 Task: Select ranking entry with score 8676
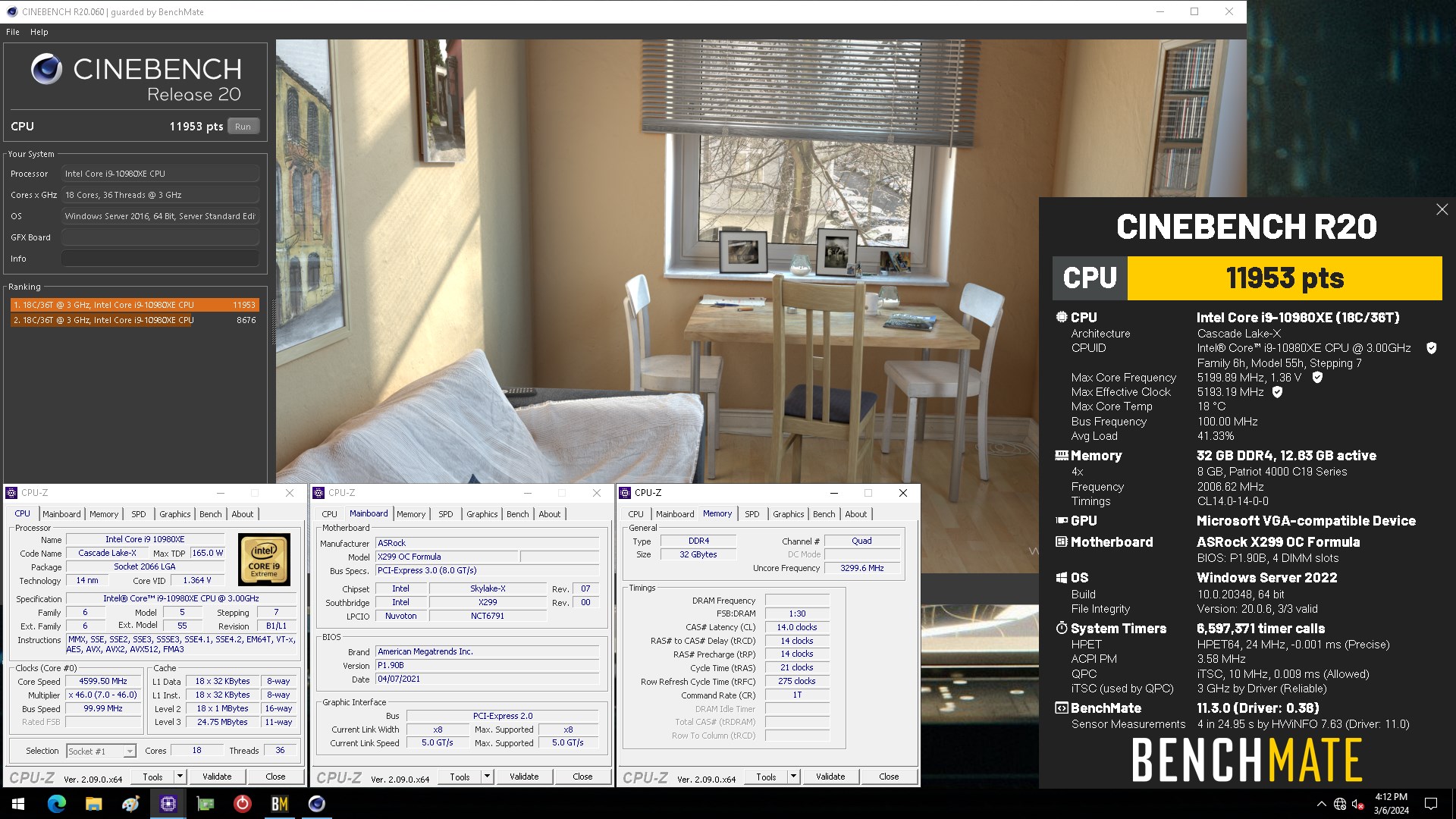(x=134, y=320)
